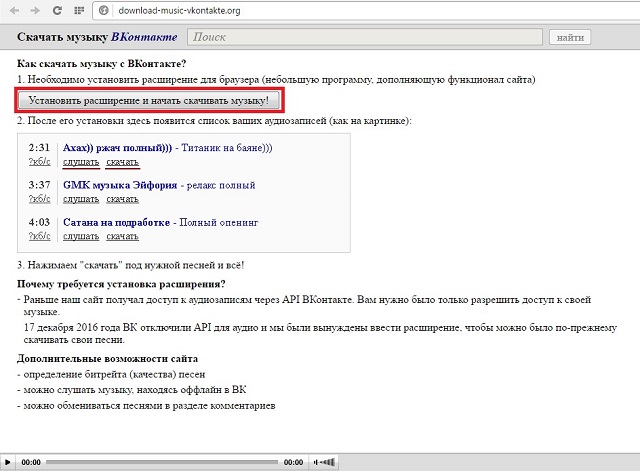The image size is (640, 471).
Task: Click the ?кб/с bitrate under 3:37
Action: pos(40,199)
